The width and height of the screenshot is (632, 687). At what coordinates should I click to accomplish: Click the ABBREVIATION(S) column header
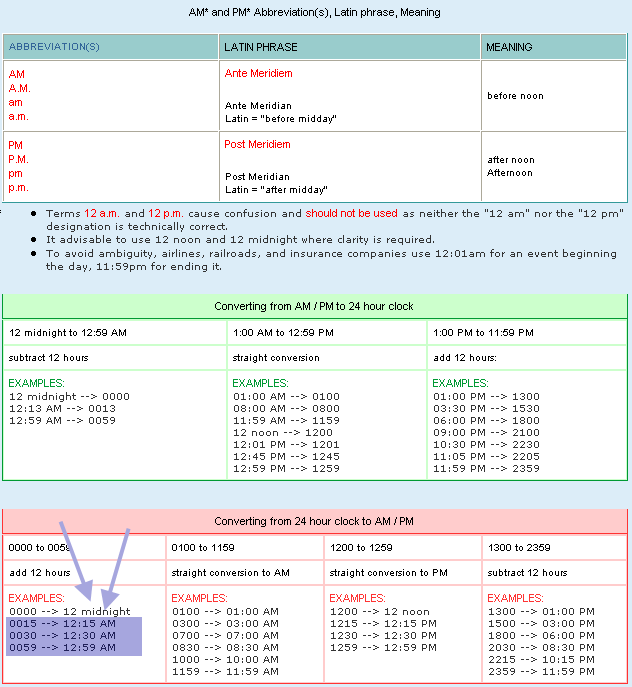110,46
